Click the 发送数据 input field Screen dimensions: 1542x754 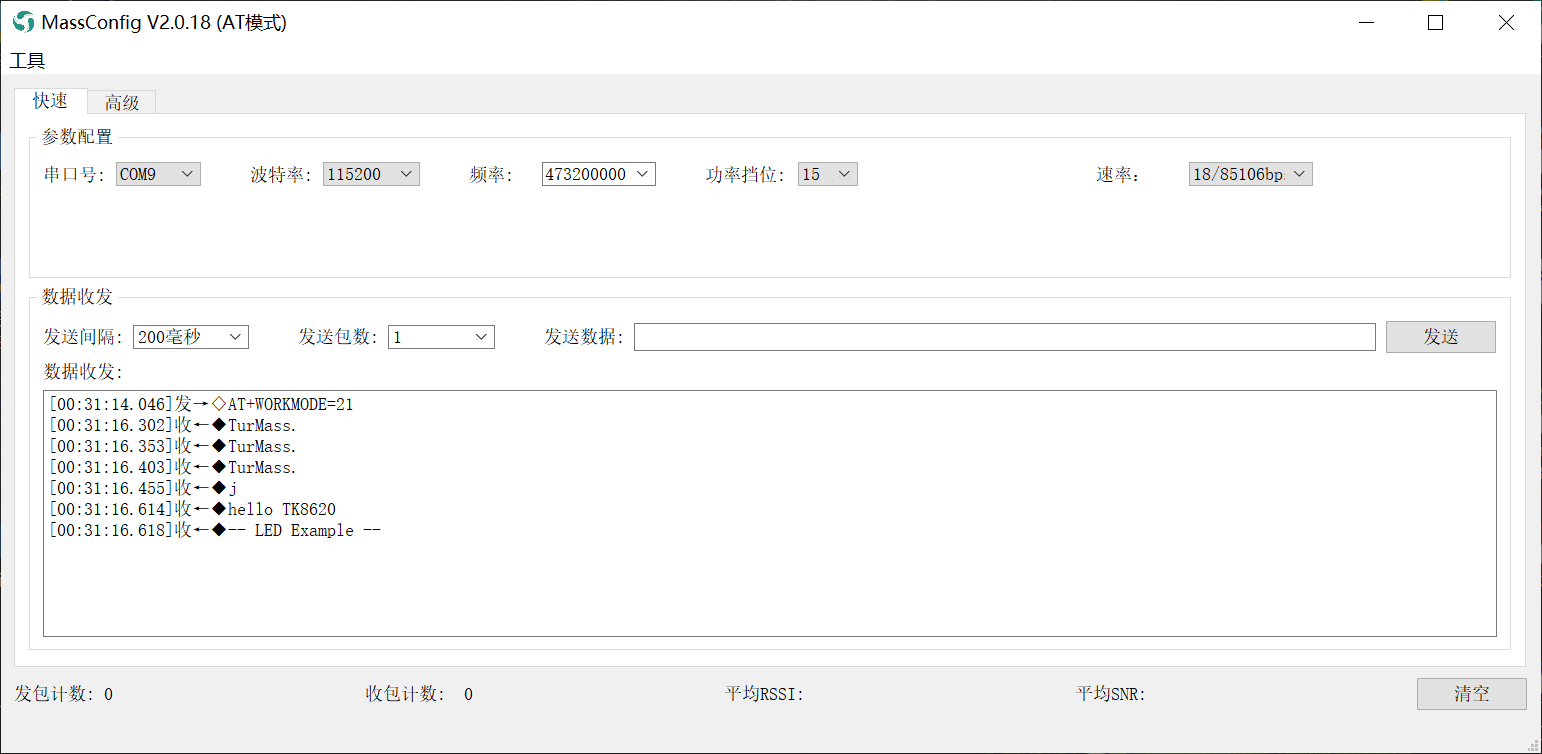(x=1005, y=337)
